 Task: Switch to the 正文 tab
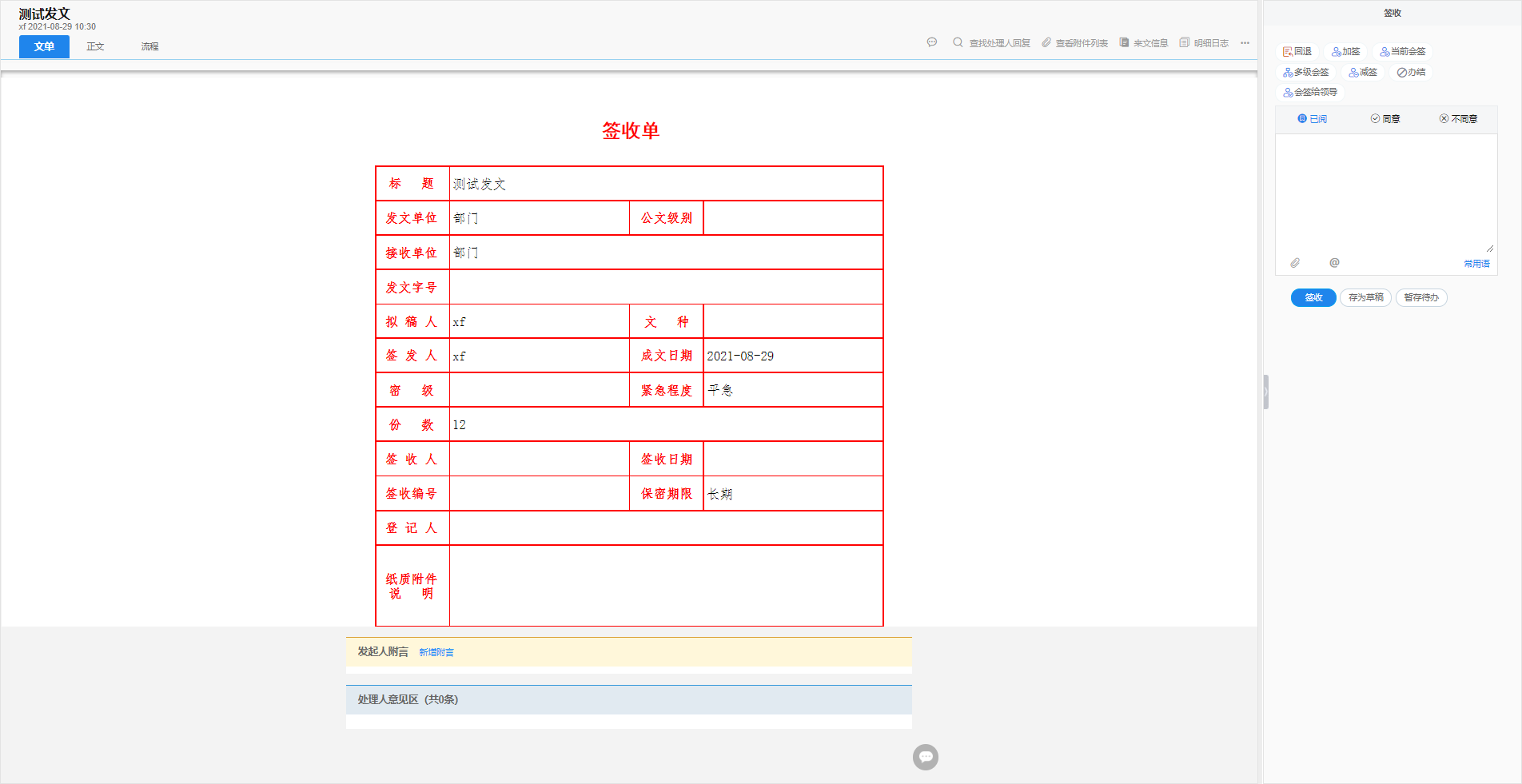tap(95, 46)
